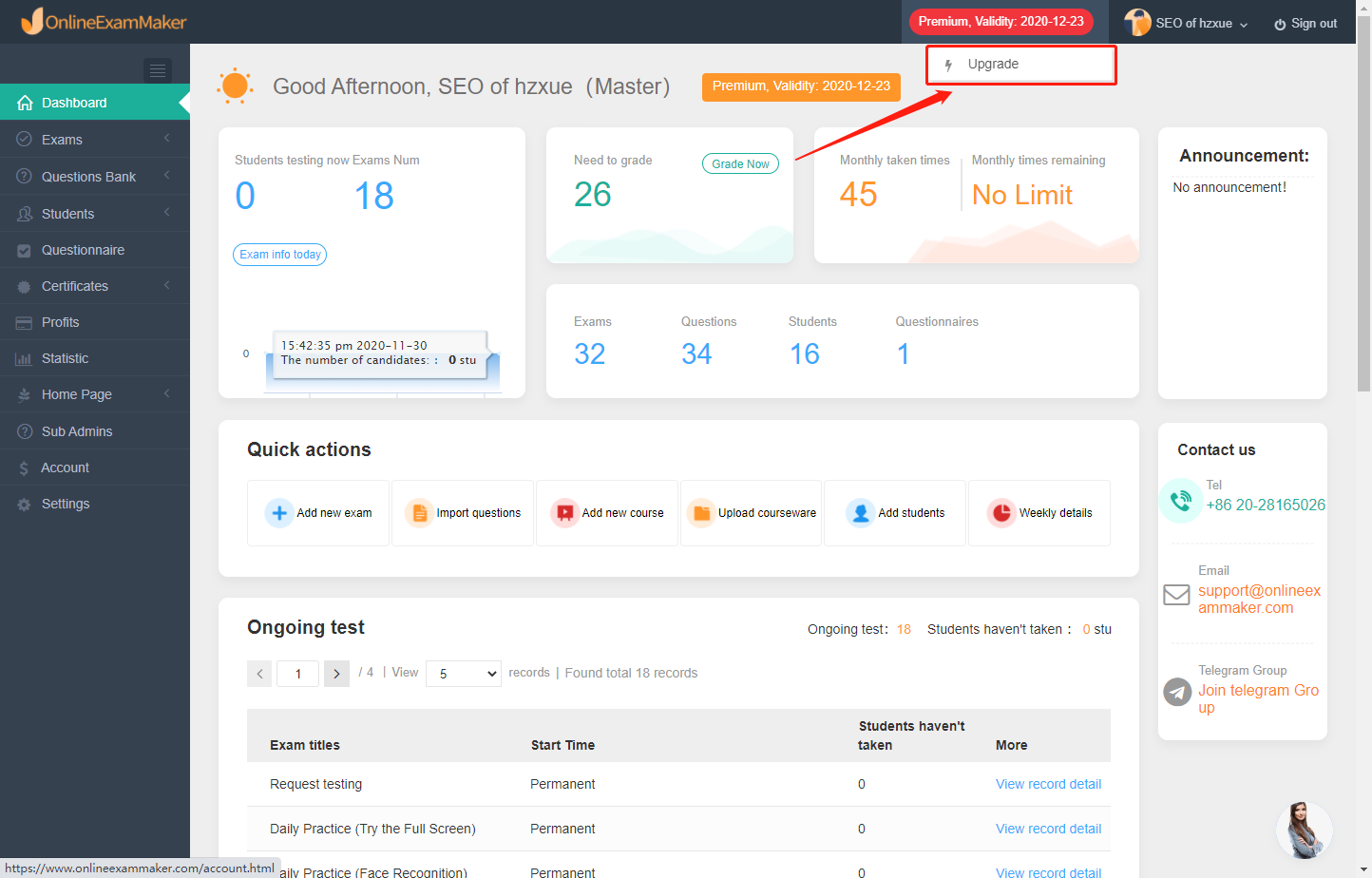Click the Dashboard home icon
This screenshot has height=878, width=1372.
point(25,103)
